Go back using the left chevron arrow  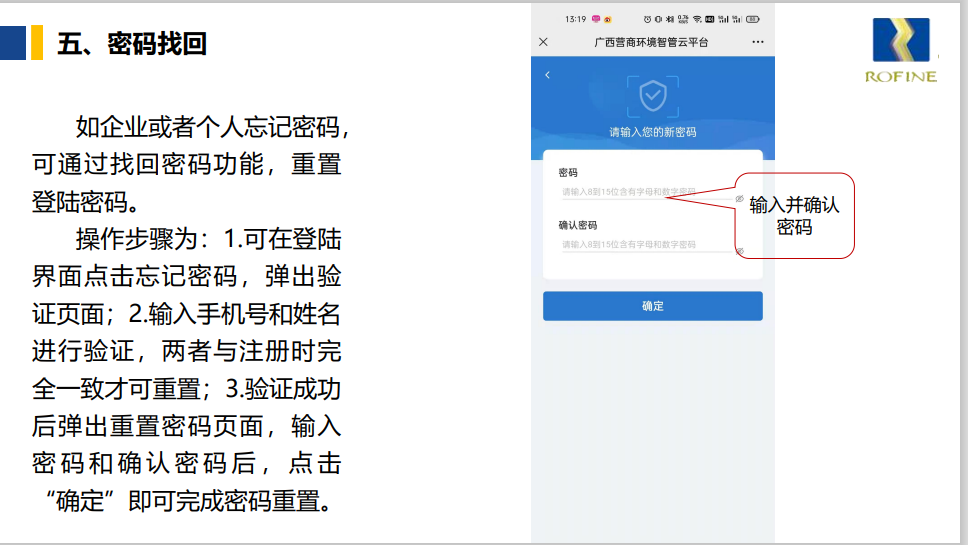point(547,76)
